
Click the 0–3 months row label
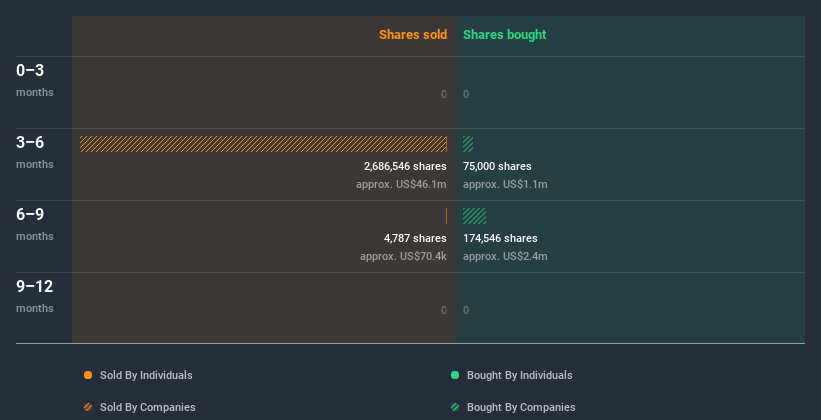coord(35,80)
